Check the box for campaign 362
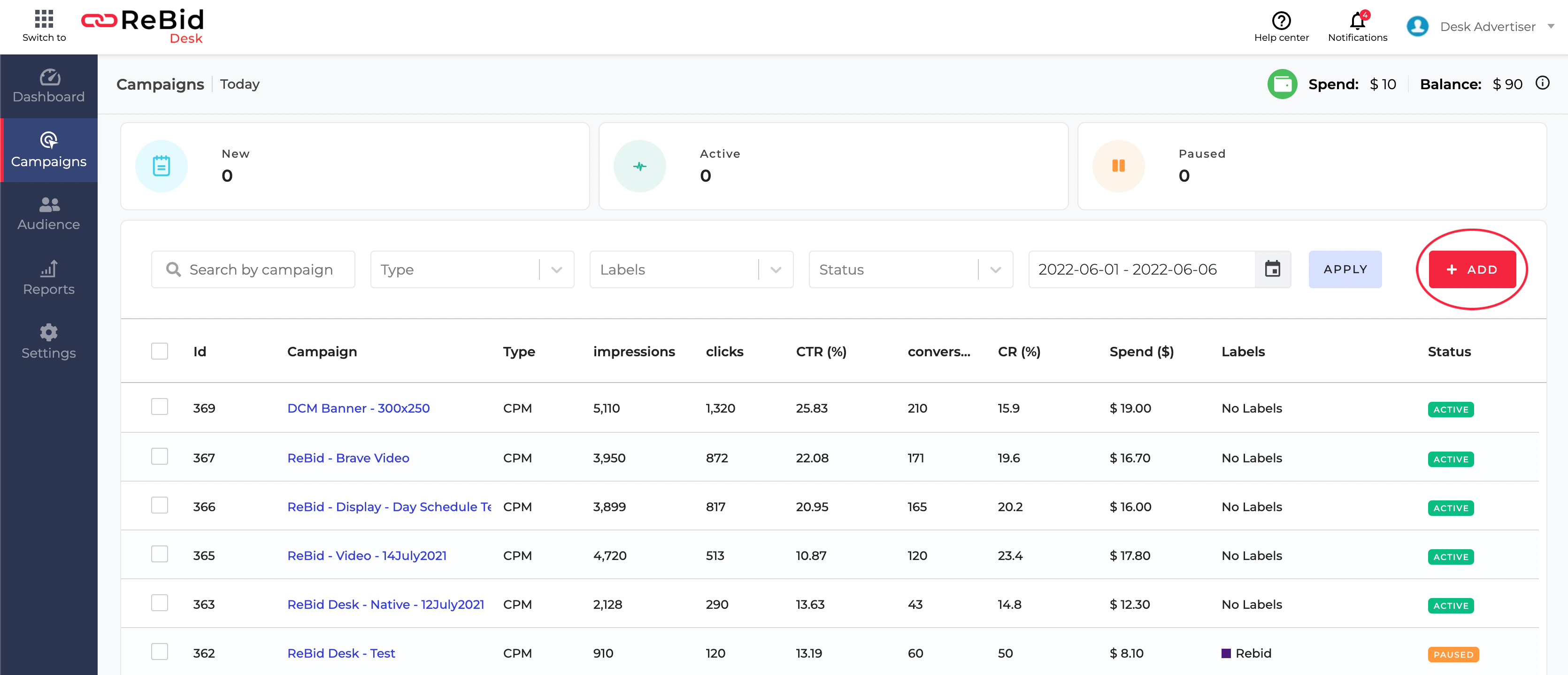Screen dimensions: 1568x675 [160, 651]
